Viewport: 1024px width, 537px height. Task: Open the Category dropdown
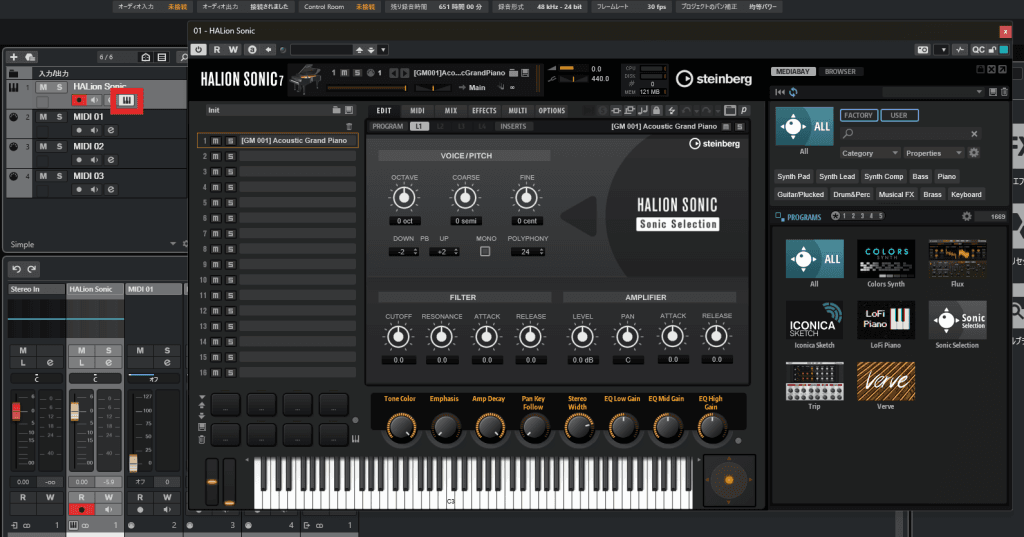pyautogui.click(x=869, y=153)
